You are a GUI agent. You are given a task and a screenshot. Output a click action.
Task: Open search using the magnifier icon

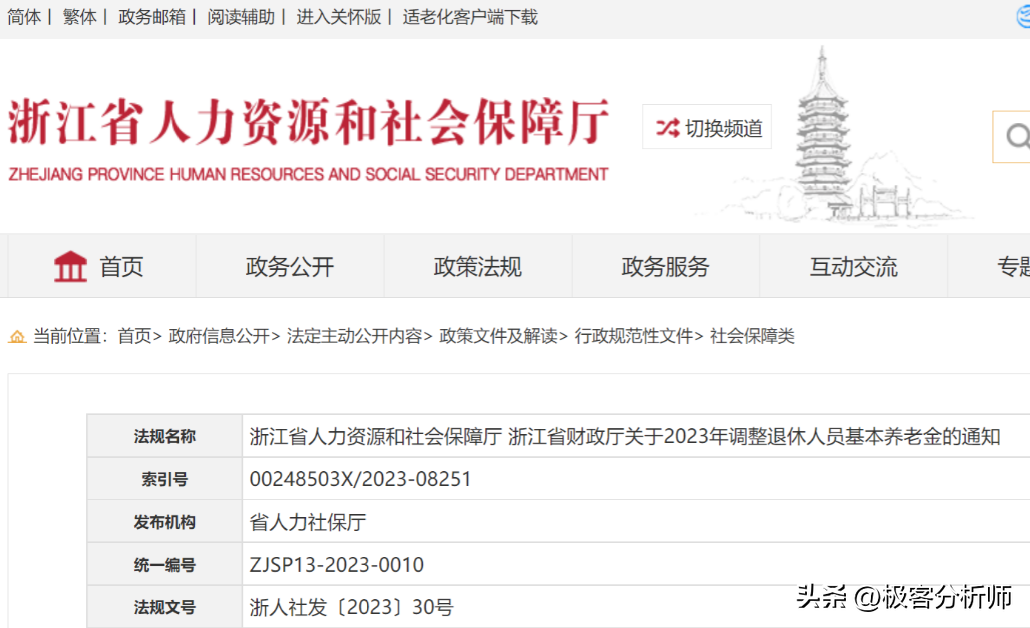(x=1018, y=136)
